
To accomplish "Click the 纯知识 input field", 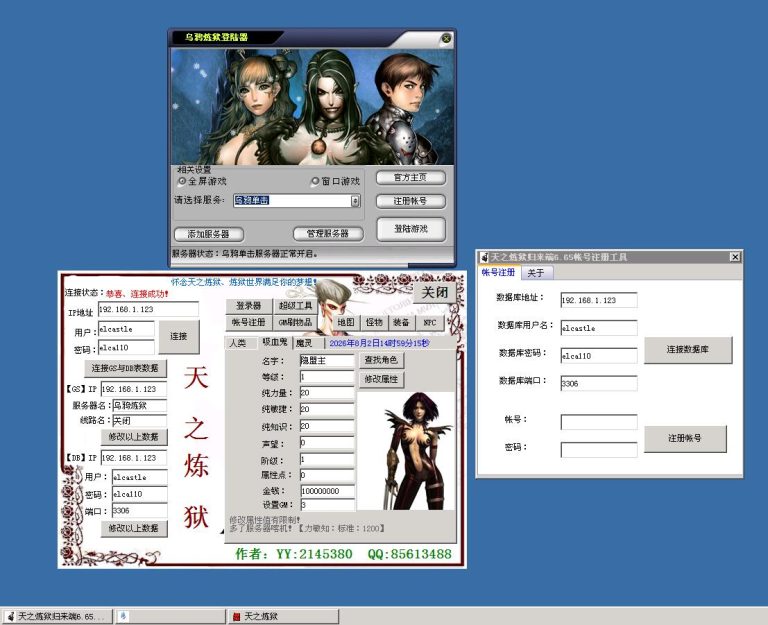I will pyautogui.click(x=327, y=426).
